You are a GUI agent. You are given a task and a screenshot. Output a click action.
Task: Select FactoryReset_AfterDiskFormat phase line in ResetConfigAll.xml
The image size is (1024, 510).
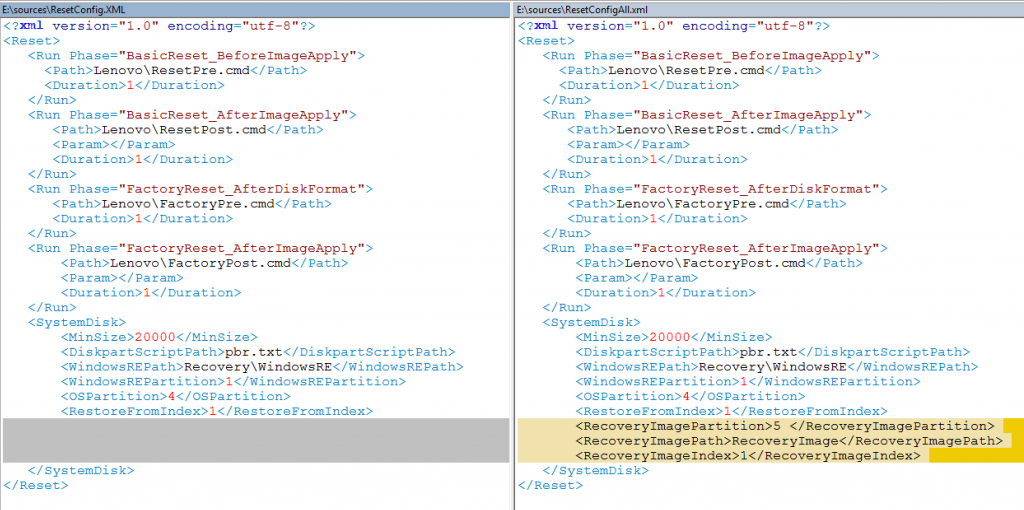[715, 189]
